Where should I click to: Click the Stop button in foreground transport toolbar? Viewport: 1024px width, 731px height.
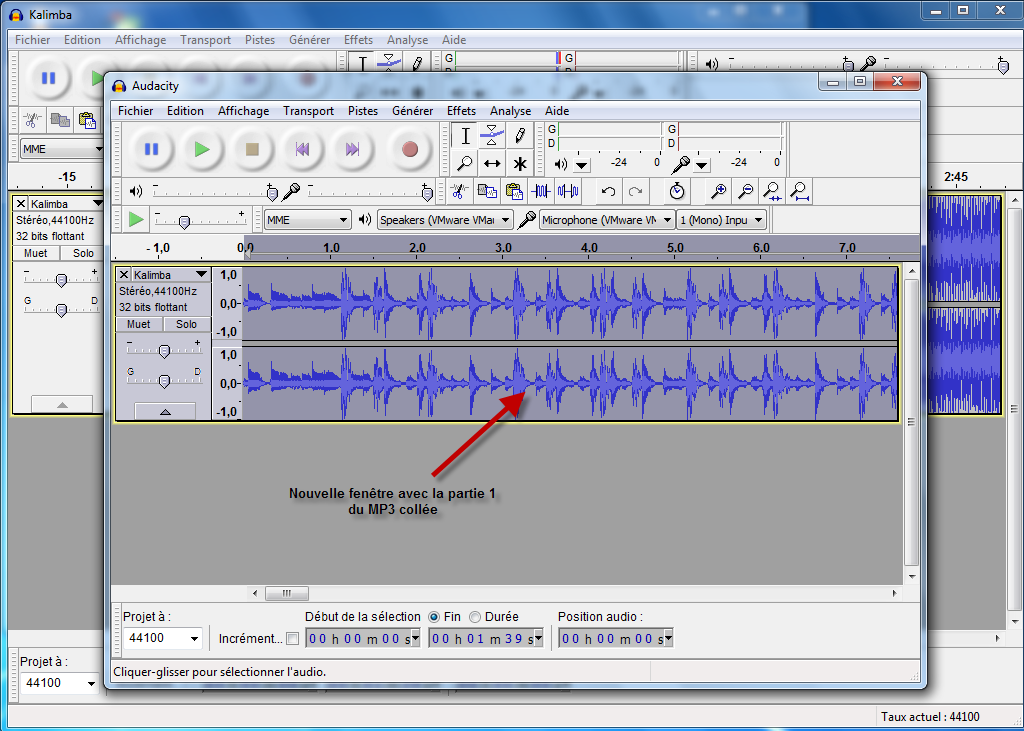[x=253, y=149]
